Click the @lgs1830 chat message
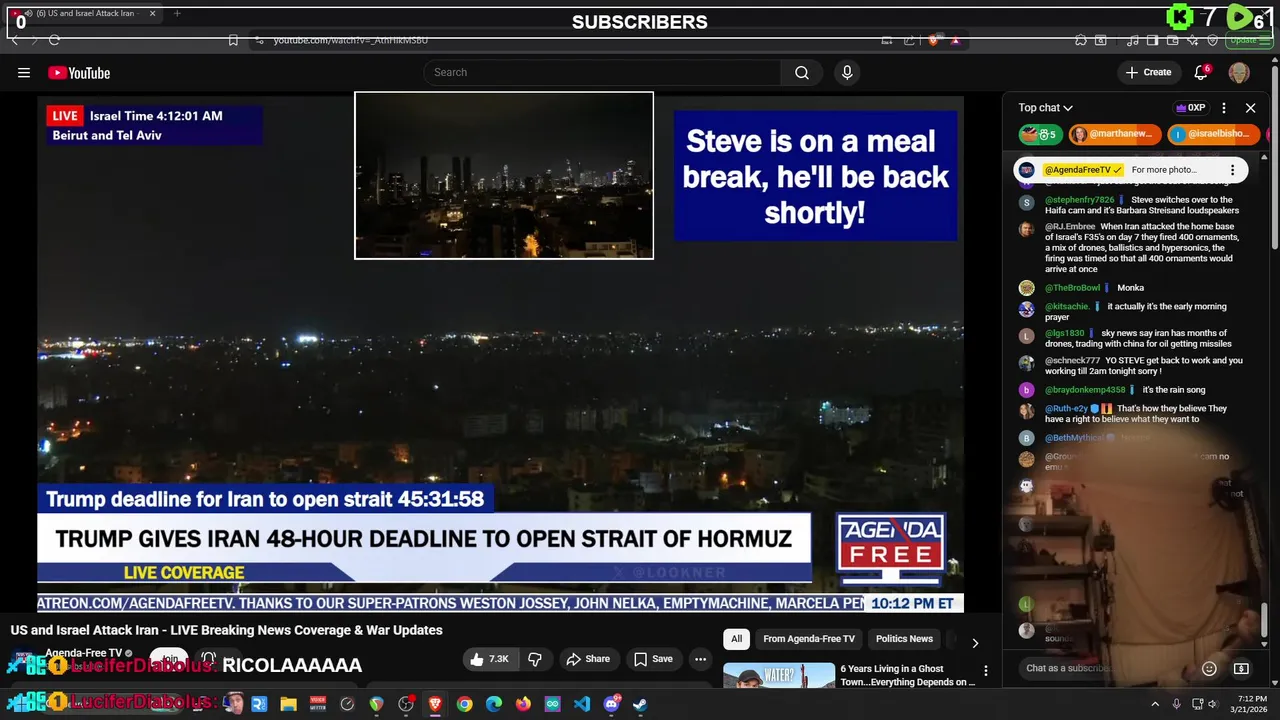Image resolution: width=1280 pixels, height=720 pixels. [1130, 338]
